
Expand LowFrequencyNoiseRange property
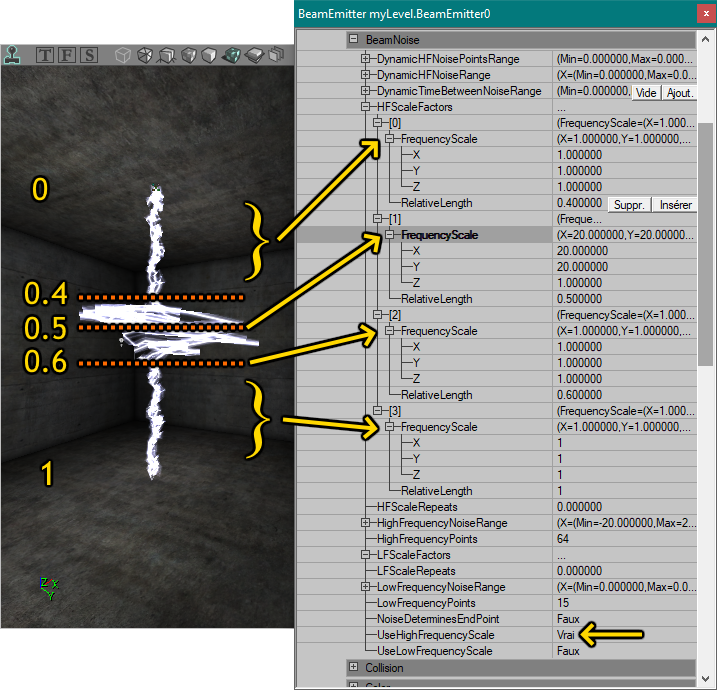(x=365, y=587)
